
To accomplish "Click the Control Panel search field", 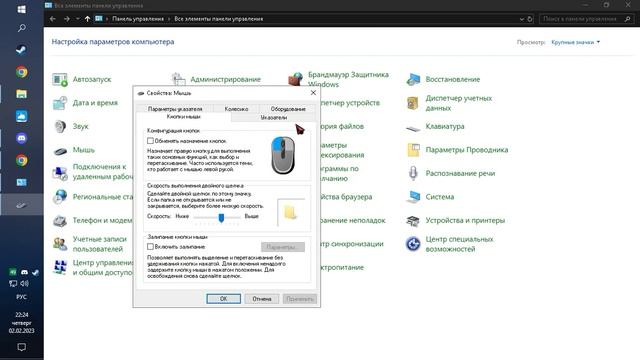I will (586, 19).
